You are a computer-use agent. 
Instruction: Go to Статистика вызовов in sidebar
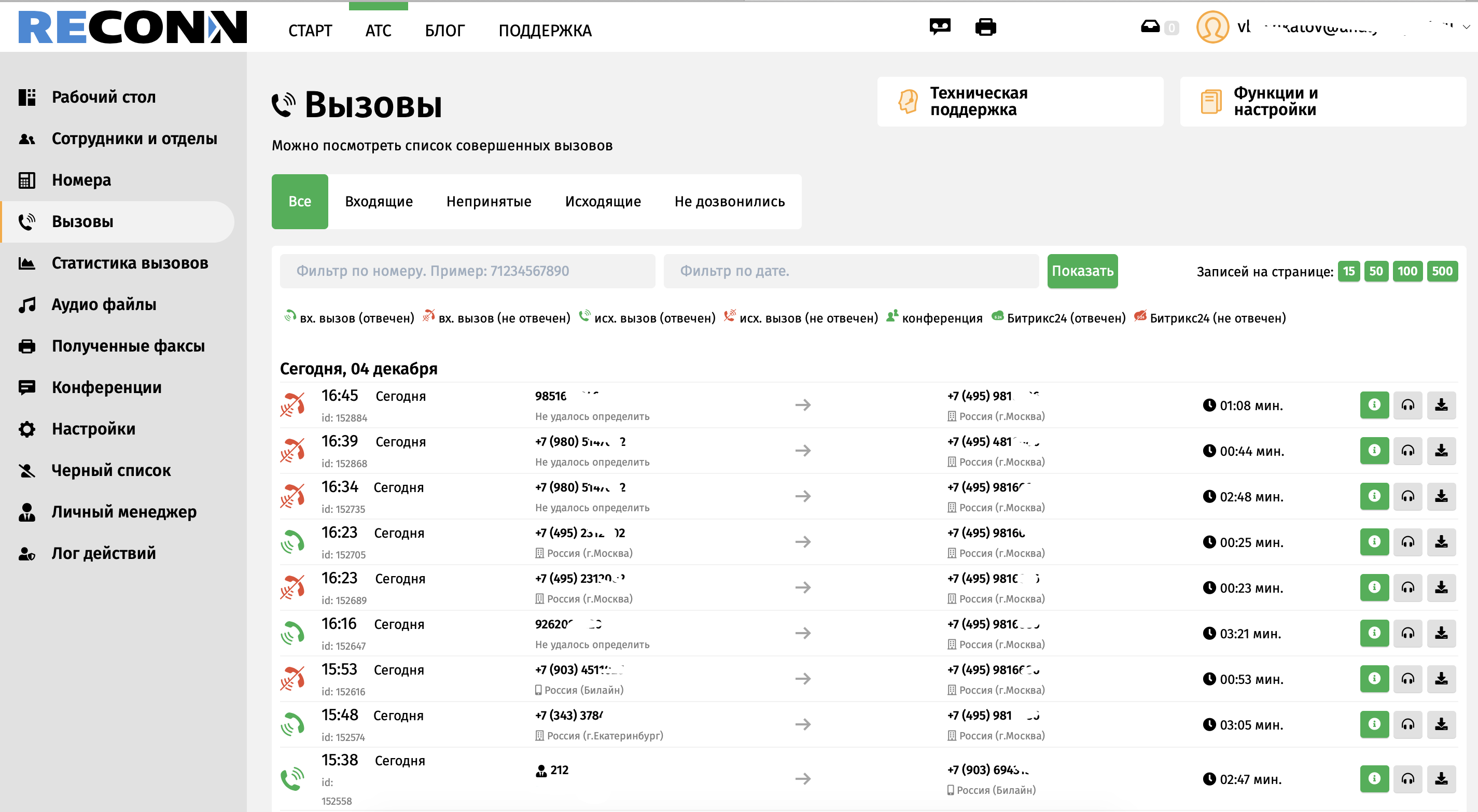point(130,263)
